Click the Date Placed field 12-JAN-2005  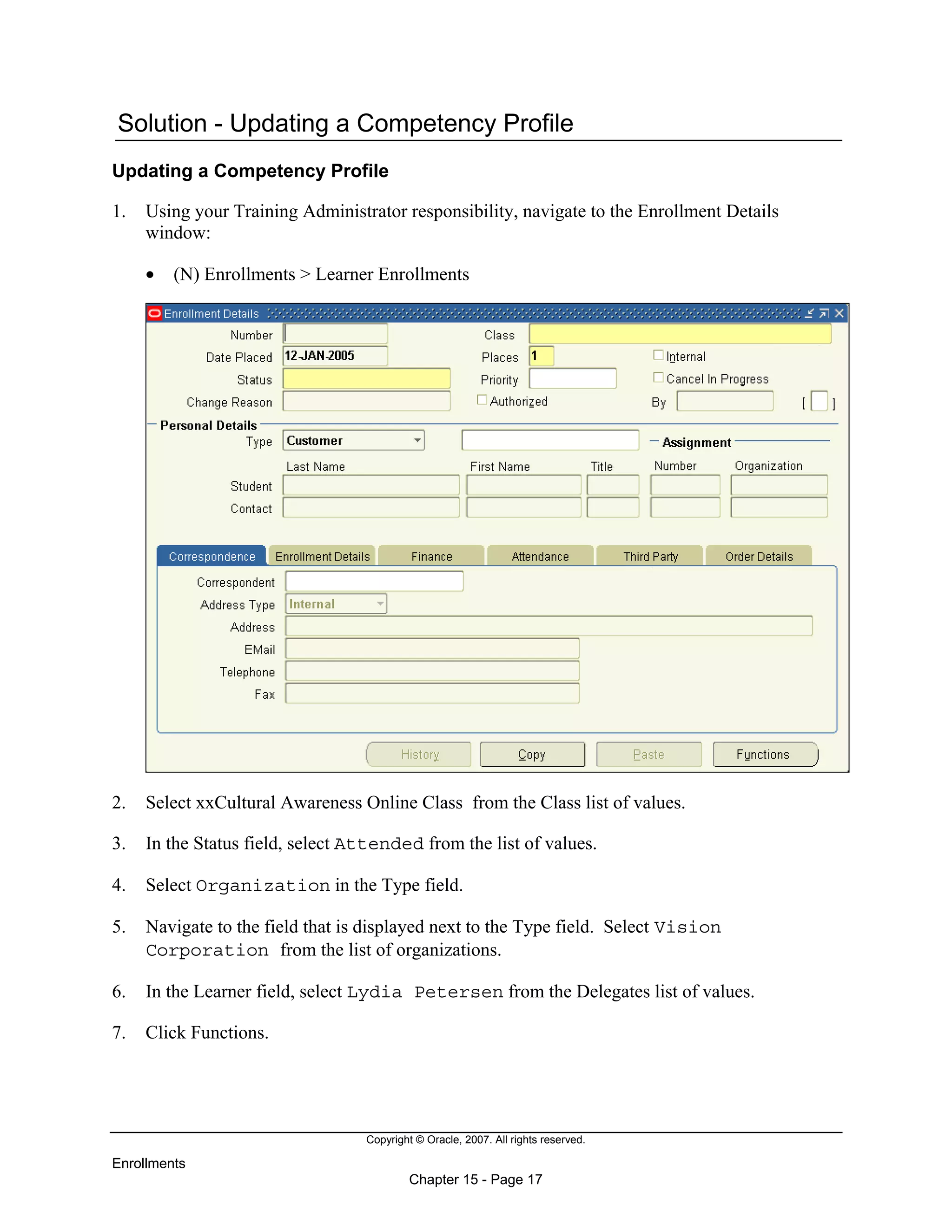336,356
